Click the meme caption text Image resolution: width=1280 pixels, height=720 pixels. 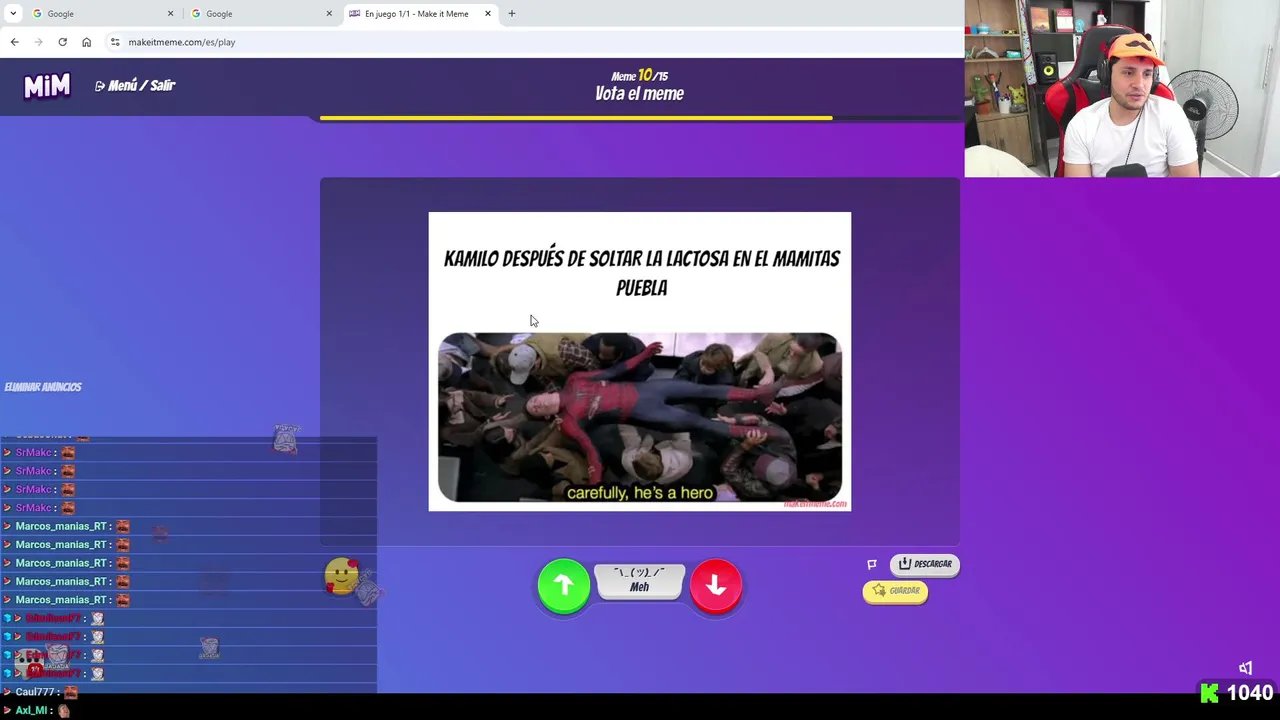click(x=641, y=272)
